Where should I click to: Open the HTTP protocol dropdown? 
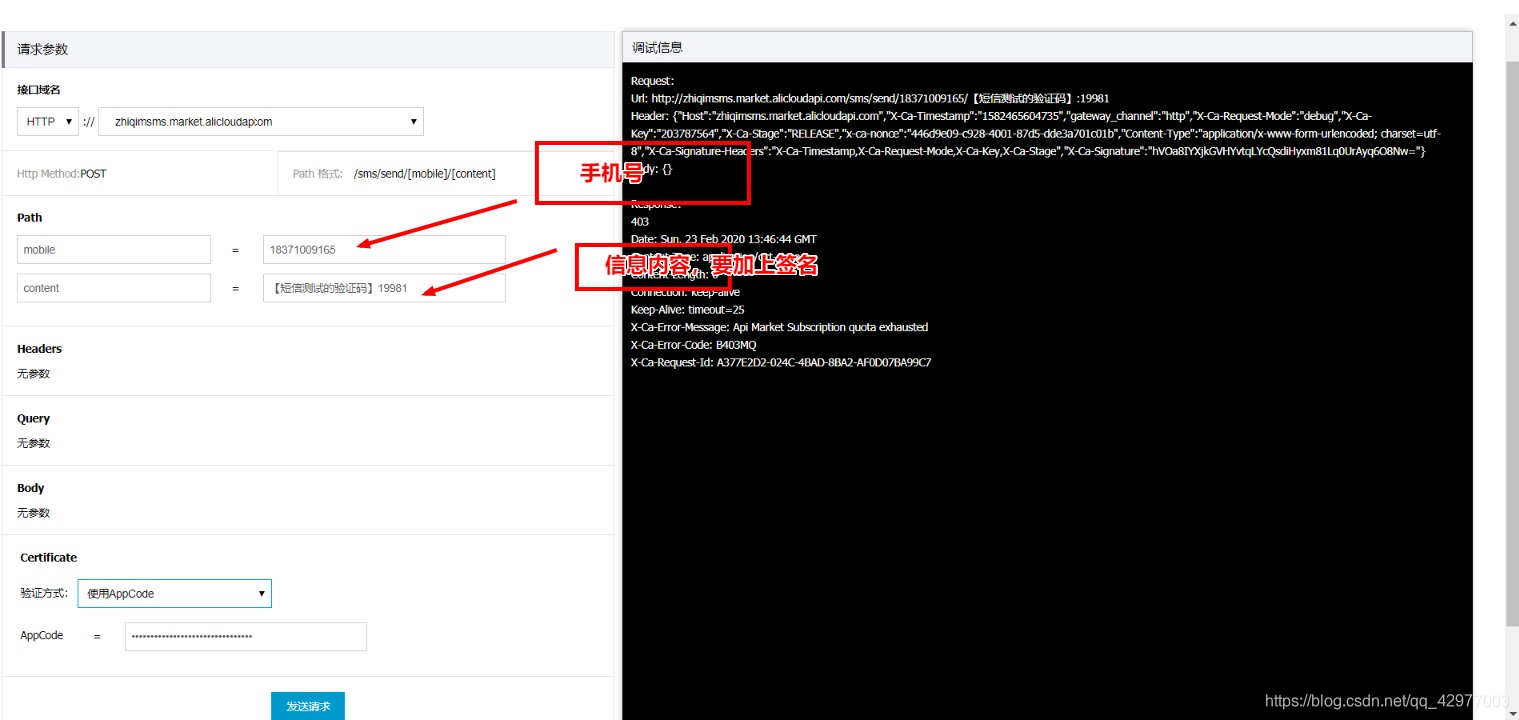point(48,122)
